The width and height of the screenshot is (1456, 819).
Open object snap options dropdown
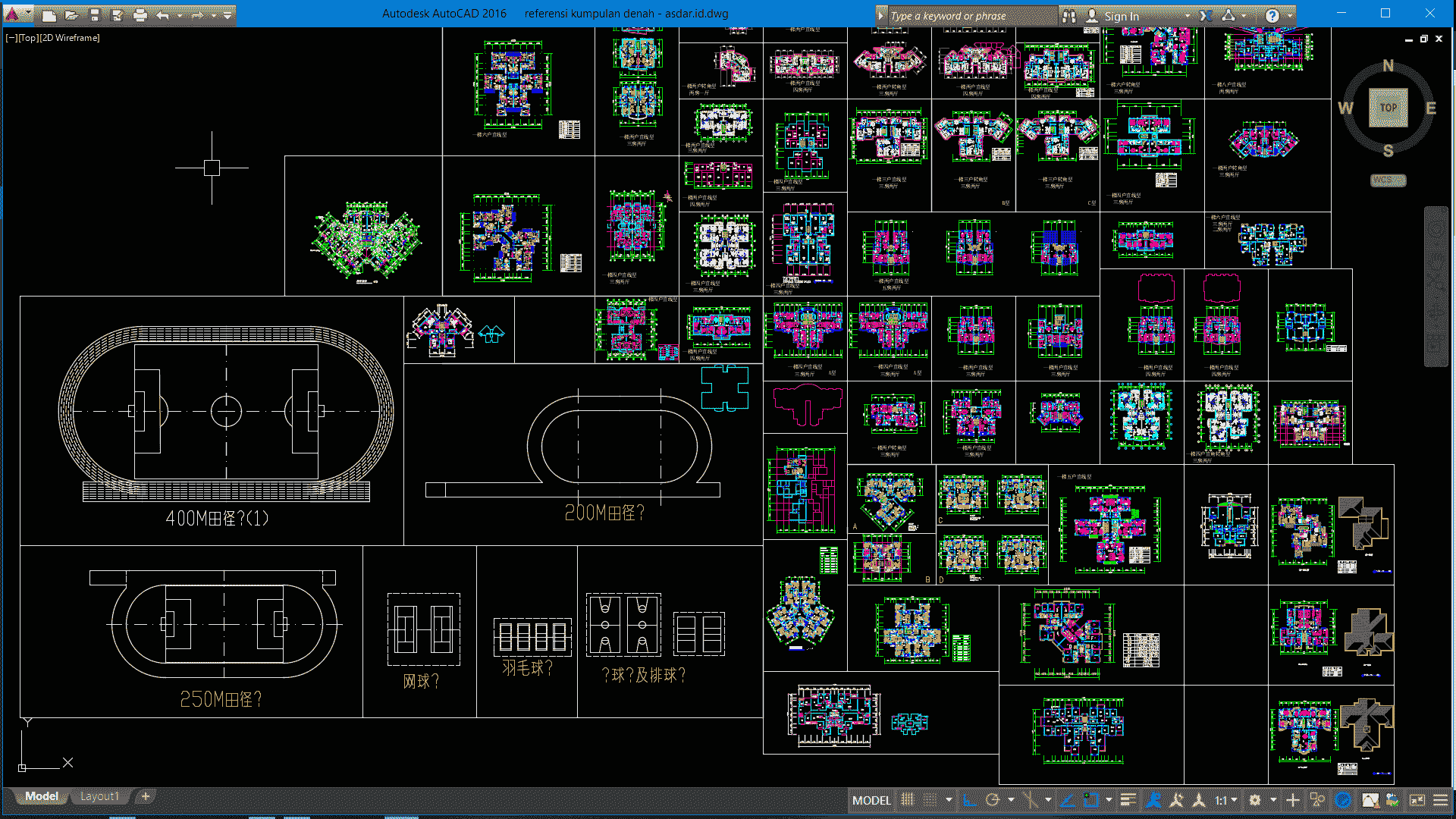pyautogui.click(x=1109, y=800)
